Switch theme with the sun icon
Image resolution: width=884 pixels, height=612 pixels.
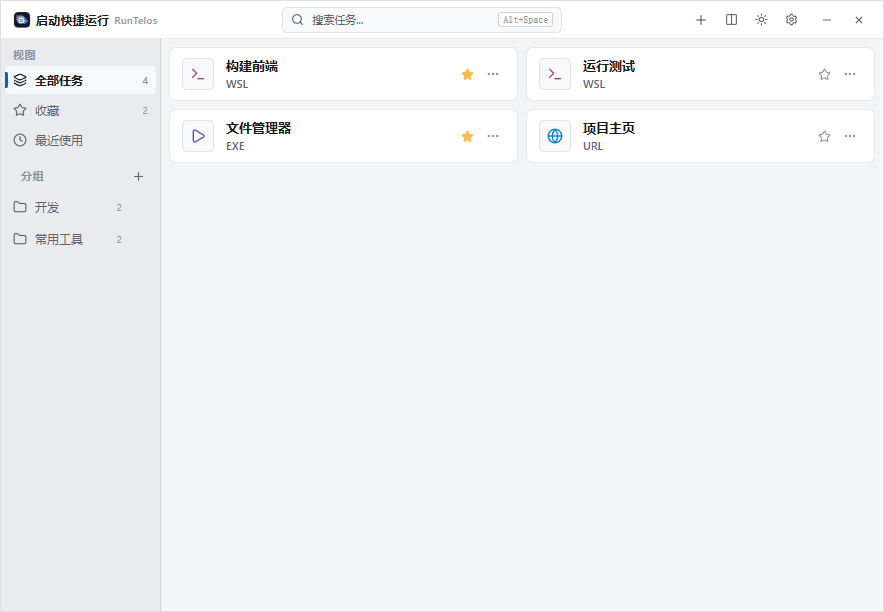click(x=761, y=20)
